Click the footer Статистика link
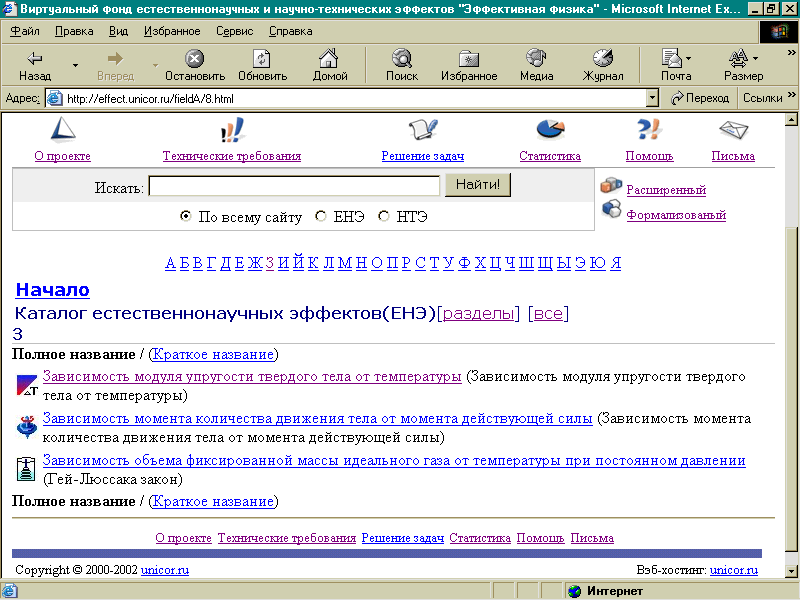Screen dimensions: 800x600 coord(480,538)
